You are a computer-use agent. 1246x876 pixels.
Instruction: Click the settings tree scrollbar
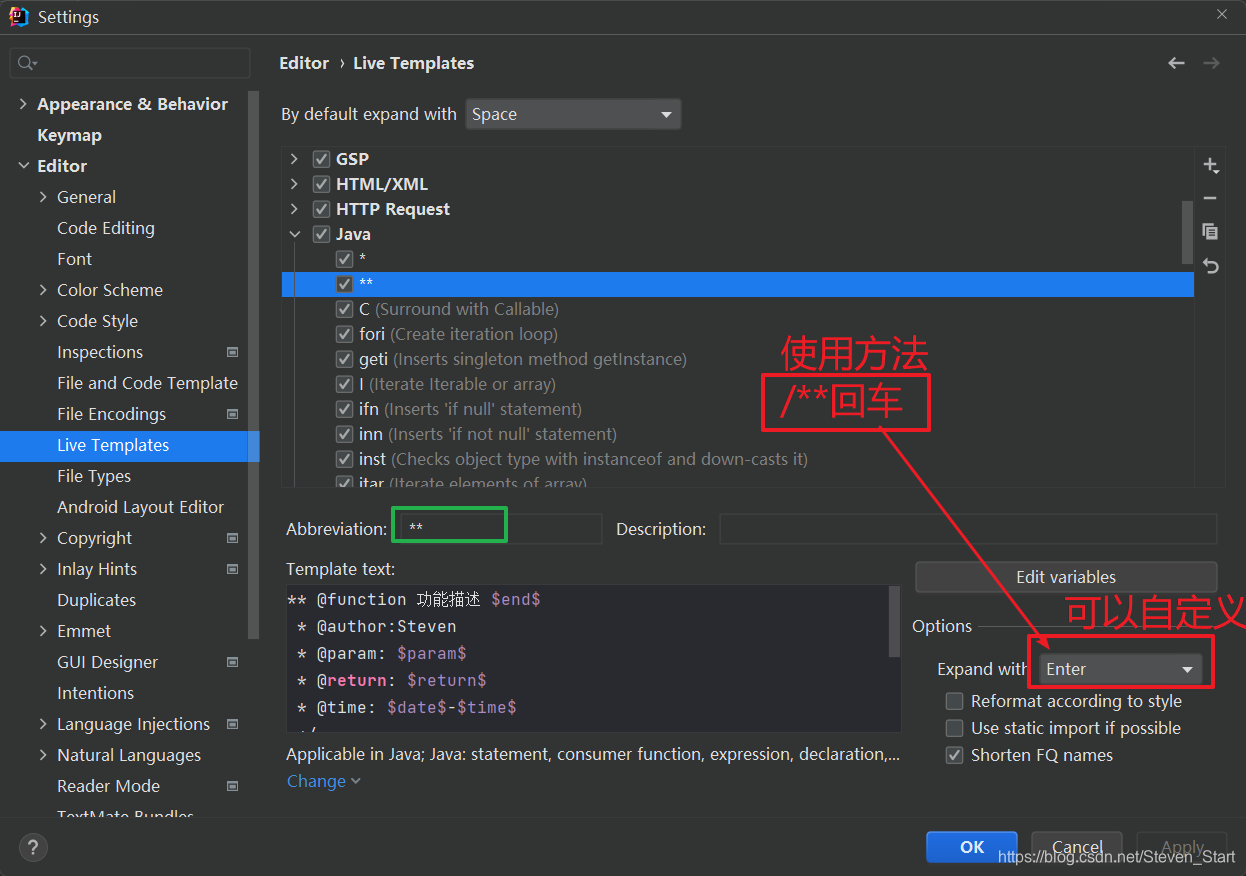coord(255,365)
